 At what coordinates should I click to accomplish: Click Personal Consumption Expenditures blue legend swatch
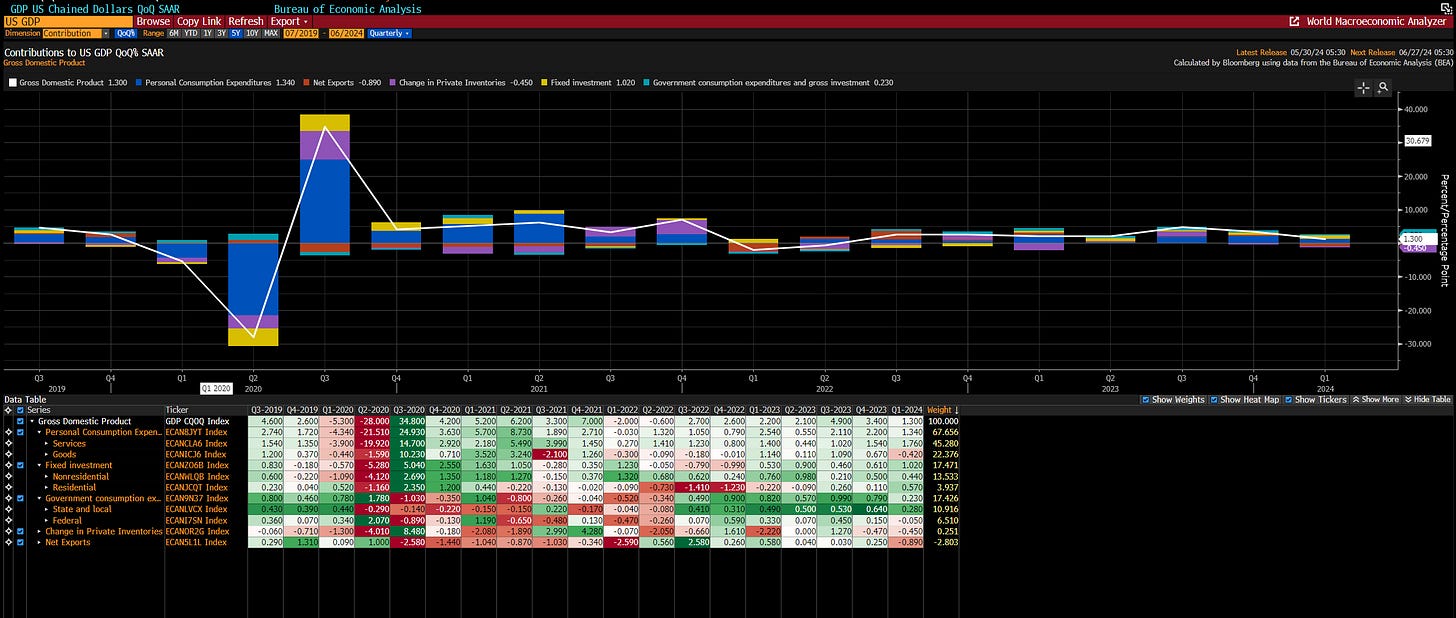tap(139, 82)
